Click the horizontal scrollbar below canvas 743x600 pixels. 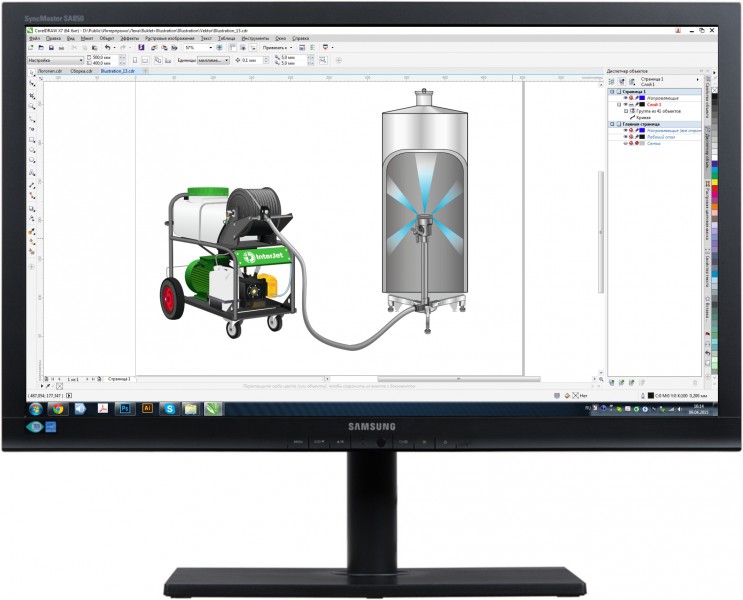pos(459,379)
